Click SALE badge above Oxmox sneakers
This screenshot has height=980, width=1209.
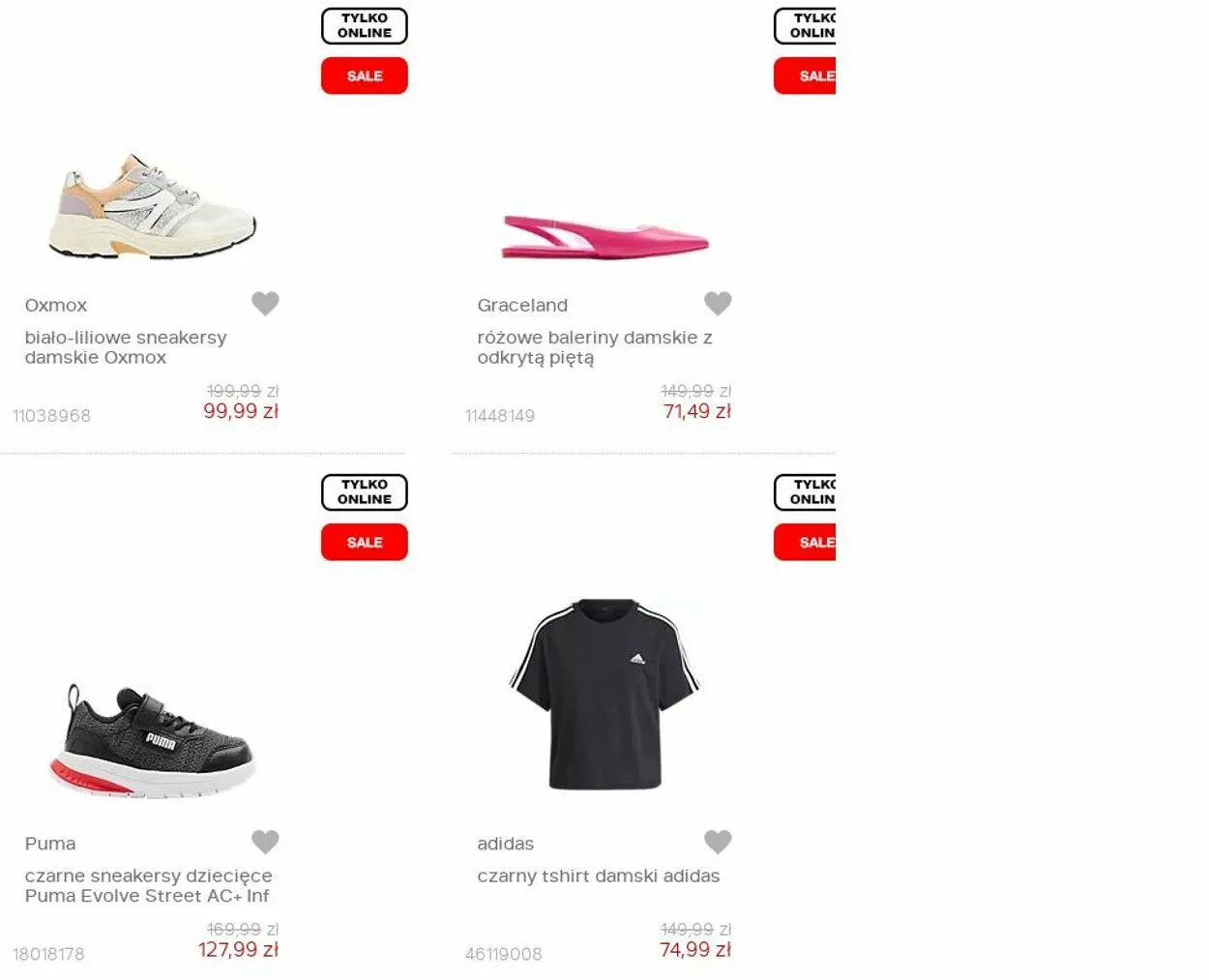point(365,75)
